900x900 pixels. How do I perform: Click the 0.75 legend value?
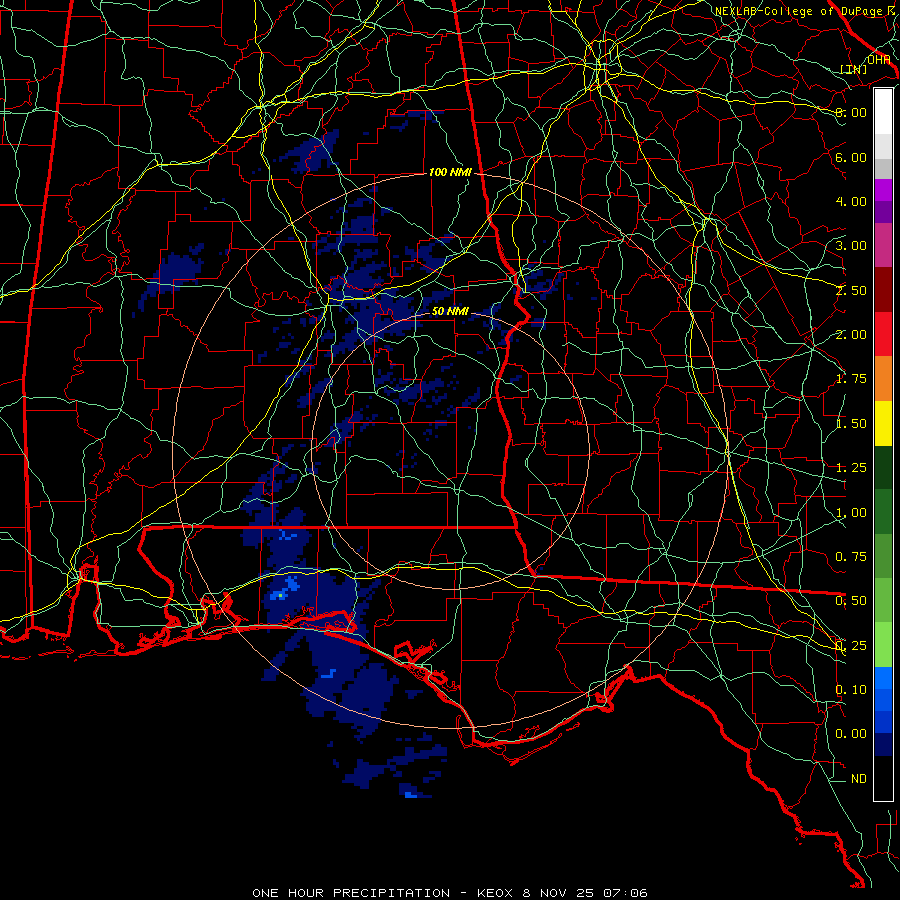(x=851, y=557)
